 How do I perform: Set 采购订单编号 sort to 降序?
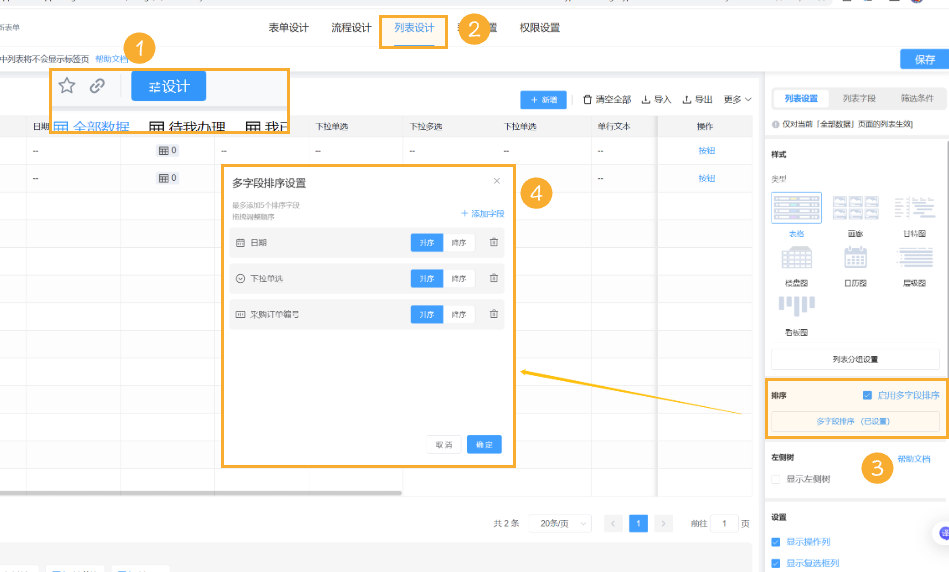(x=459, y=314)
